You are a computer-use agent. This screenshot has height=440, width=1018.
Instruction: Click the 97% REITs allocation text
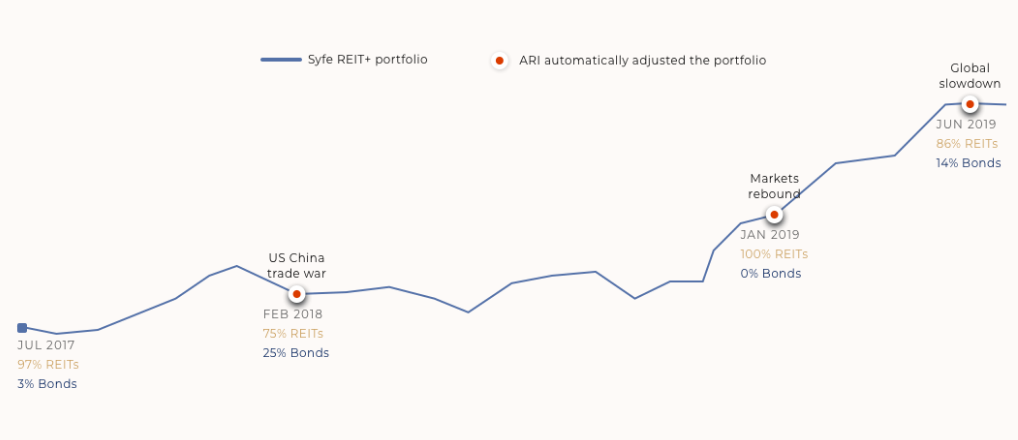tap(48, 365)
